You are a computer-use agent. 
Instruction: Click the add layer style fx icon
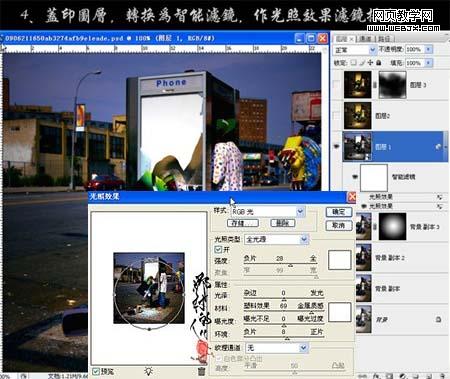point(376,376)
